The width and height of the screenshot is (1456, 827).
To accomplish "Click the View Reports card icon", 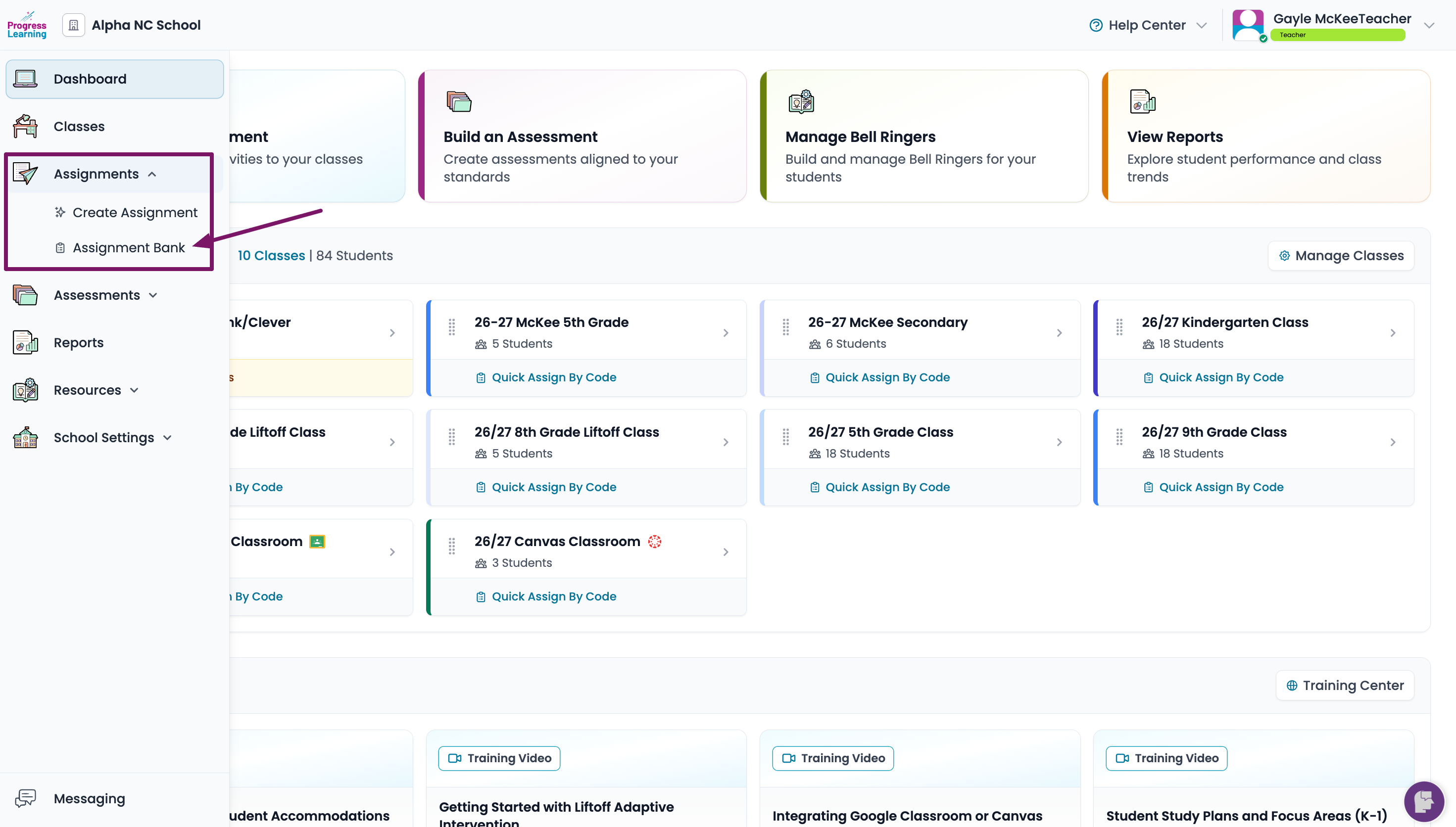I will (x=1142, y=102).
